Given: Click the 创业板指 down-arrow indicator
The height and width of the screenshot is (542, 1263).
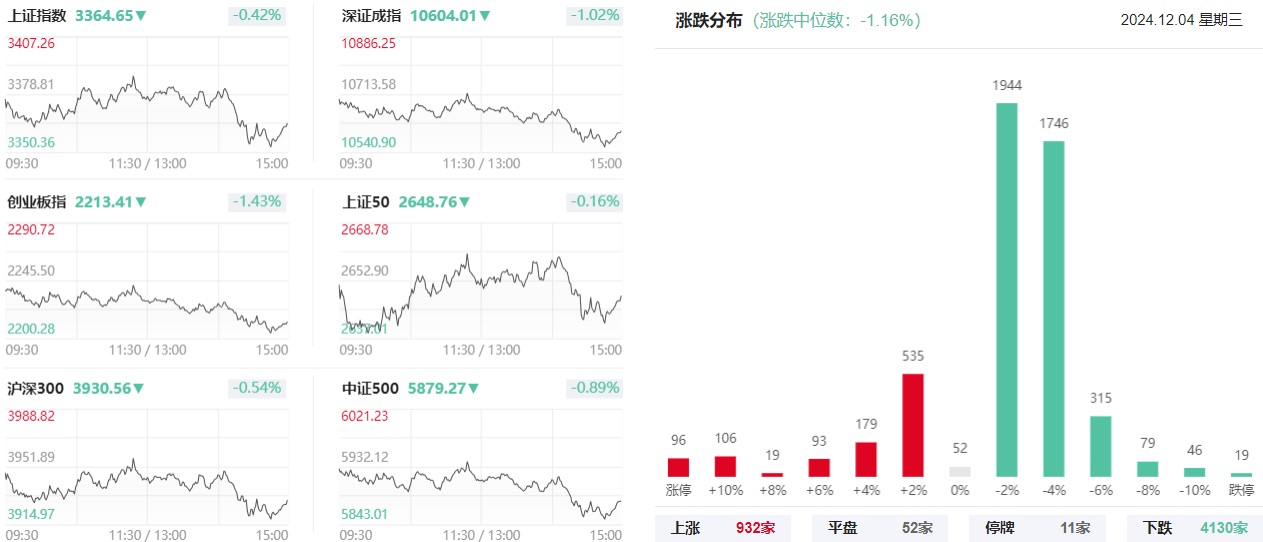Looking at the screenshot, I should pyautogui.click(x=141, y=202).
